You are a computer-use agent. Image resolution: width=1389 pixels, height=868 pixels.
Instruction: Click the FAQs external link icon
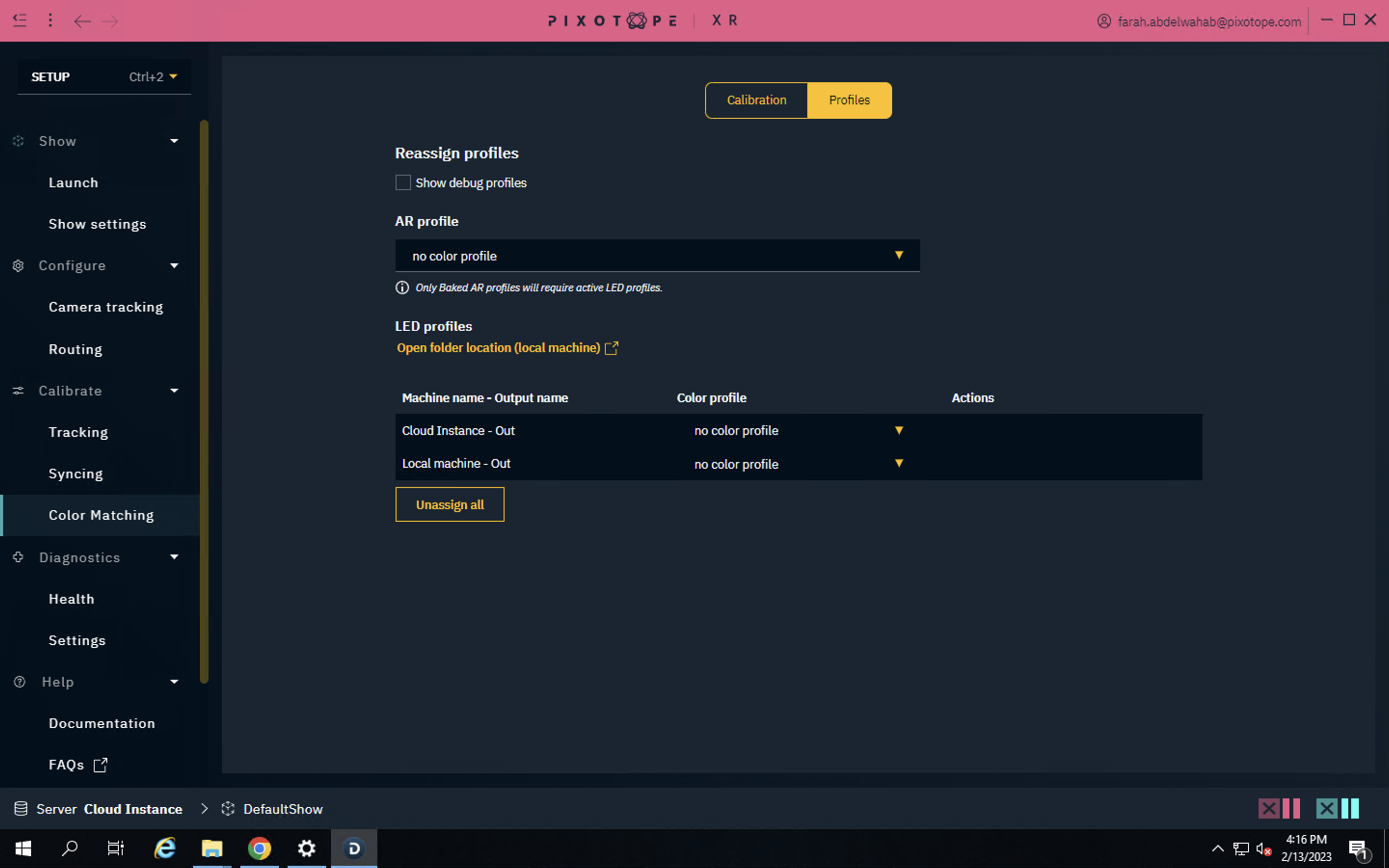pos(100,765)
